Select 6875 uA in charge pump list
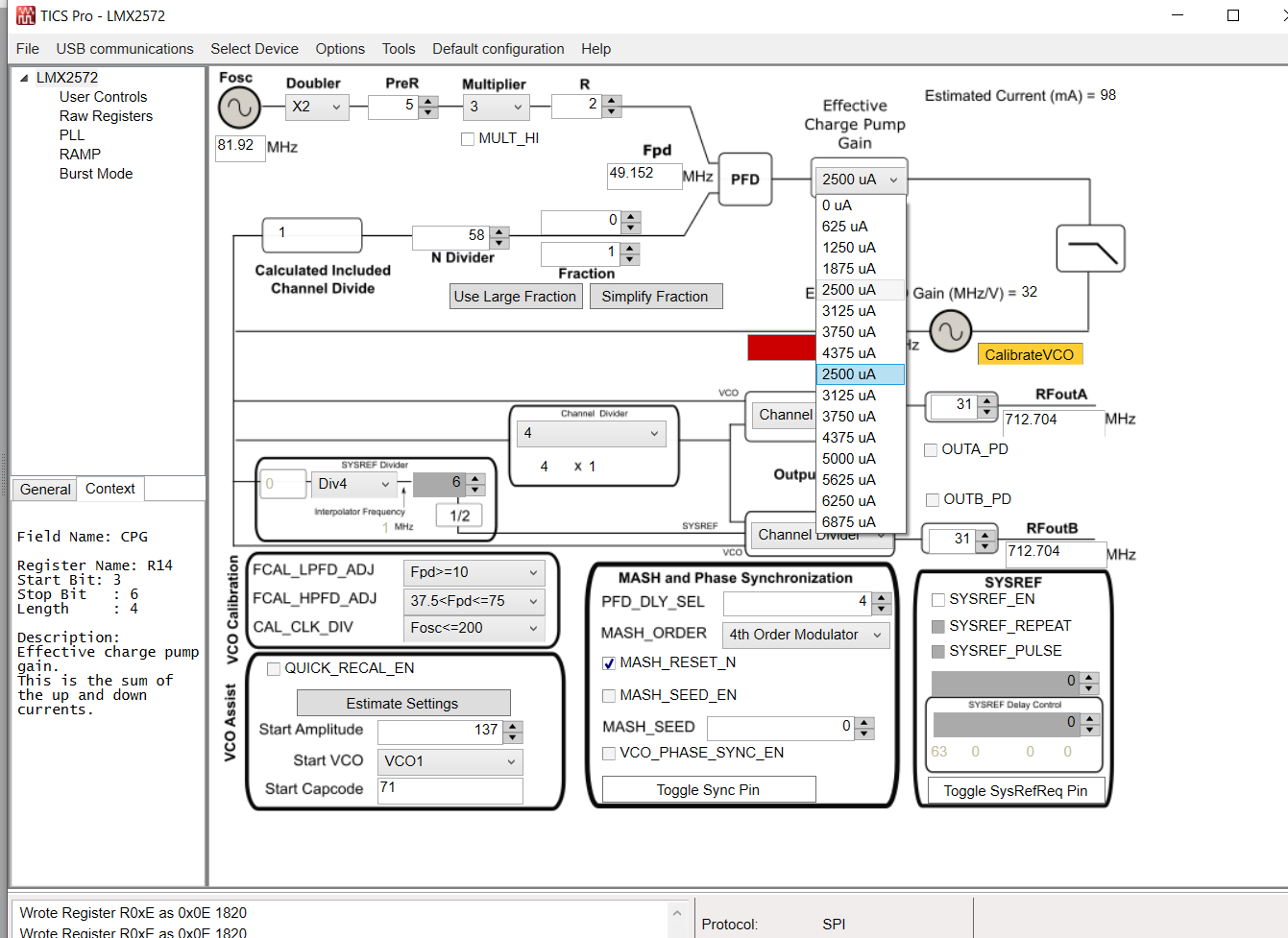 point(861,522)
